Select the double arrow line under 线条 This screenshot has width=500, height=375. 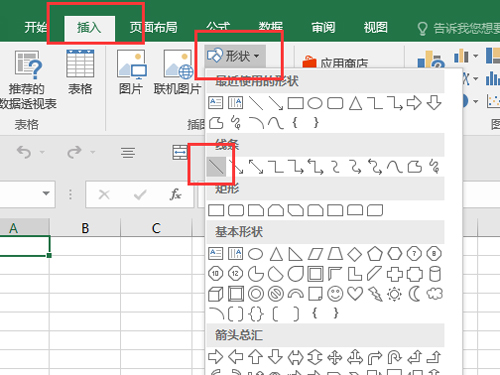[x=256, y=167]
